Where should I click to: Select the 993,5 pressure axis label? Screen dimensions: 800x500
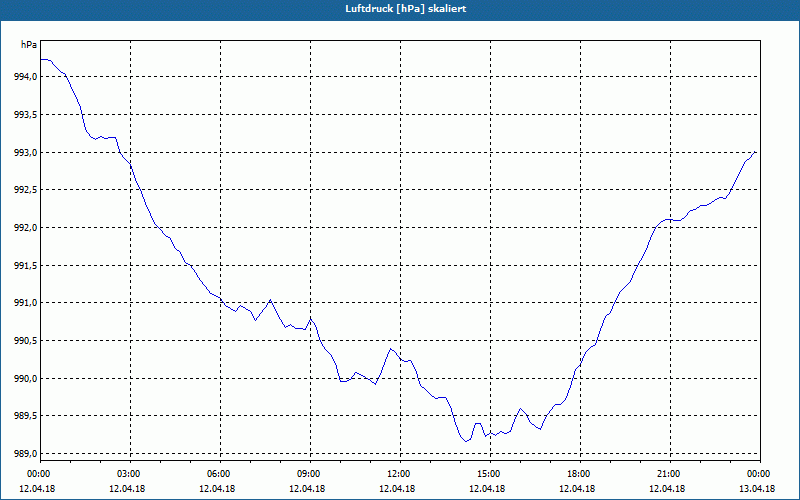(x=24, y=115)
